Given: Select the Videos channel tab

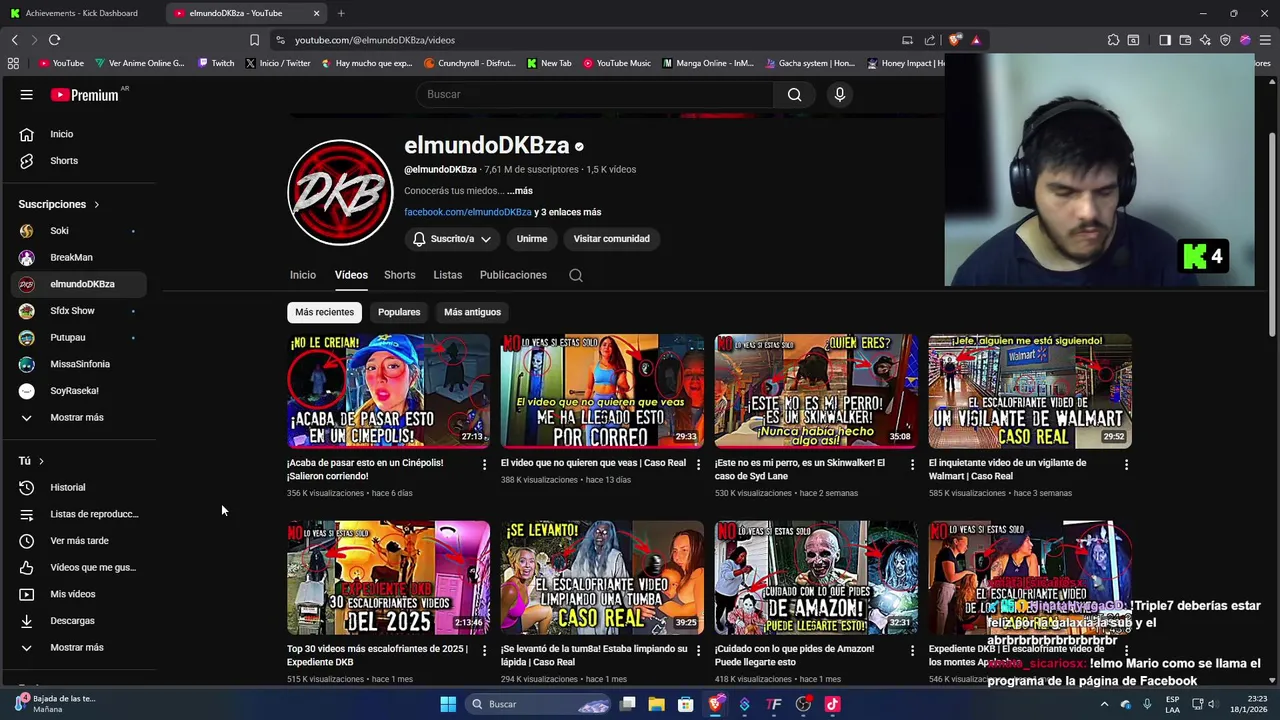Looking at the screenshot, I should click(x=351, y=275).
